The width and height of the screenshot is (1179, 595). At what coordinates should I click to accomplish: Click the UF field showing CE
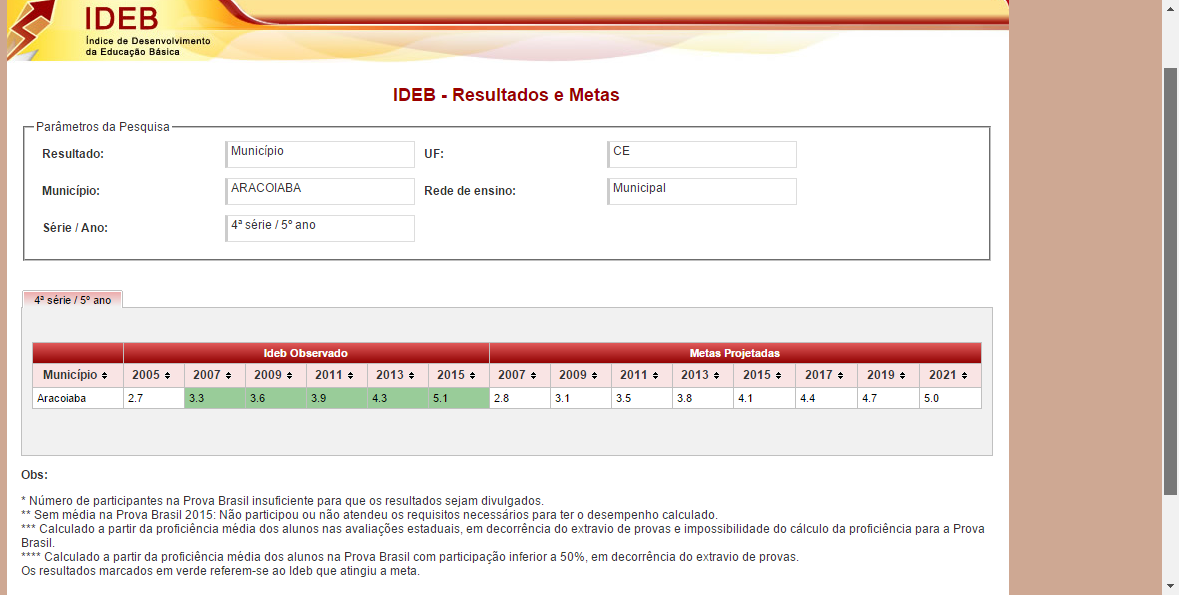(702, 154)
